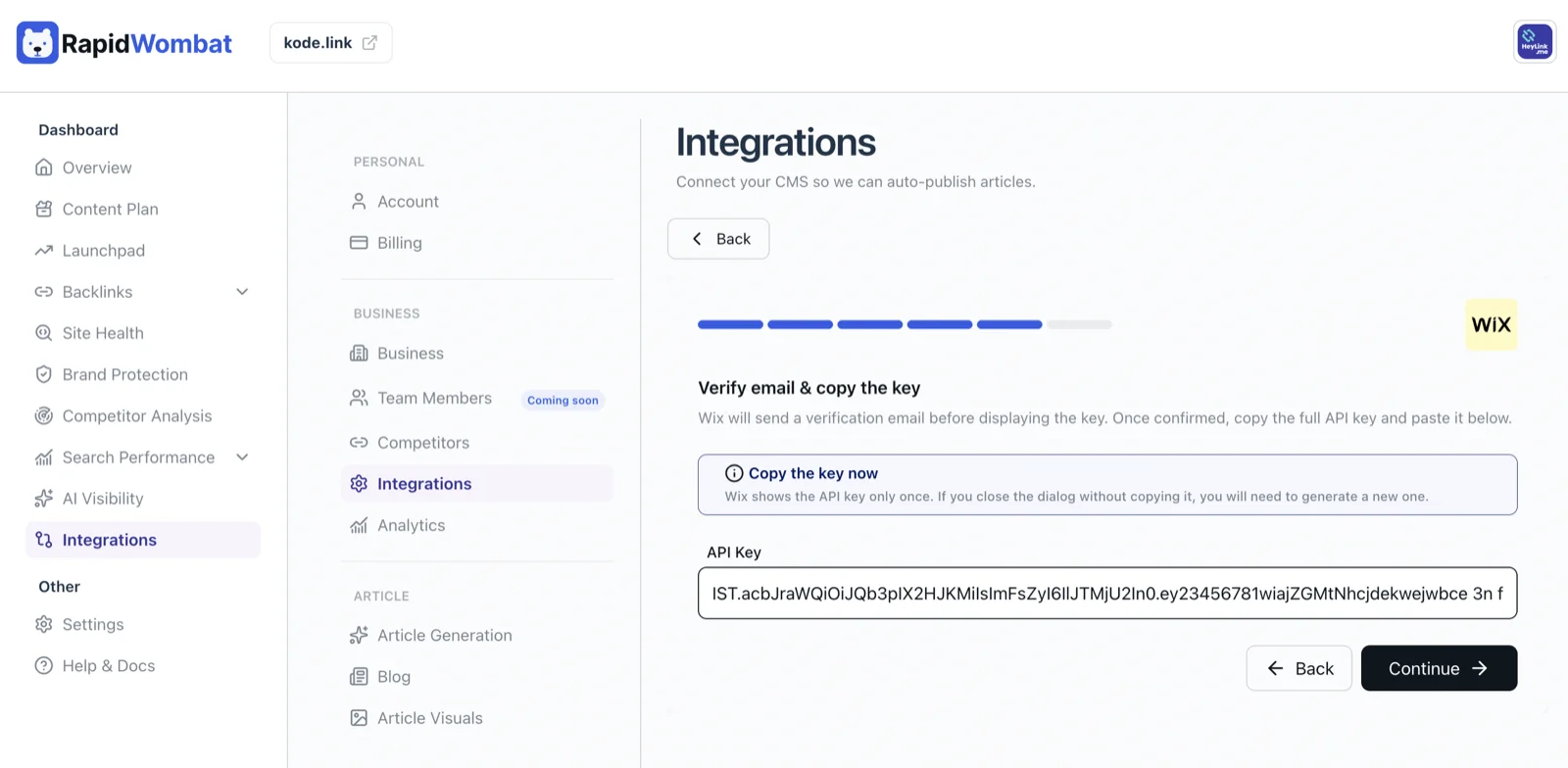1568x768 pixels.
Task: Click the Article Visuals image icon
Action: 359,718
